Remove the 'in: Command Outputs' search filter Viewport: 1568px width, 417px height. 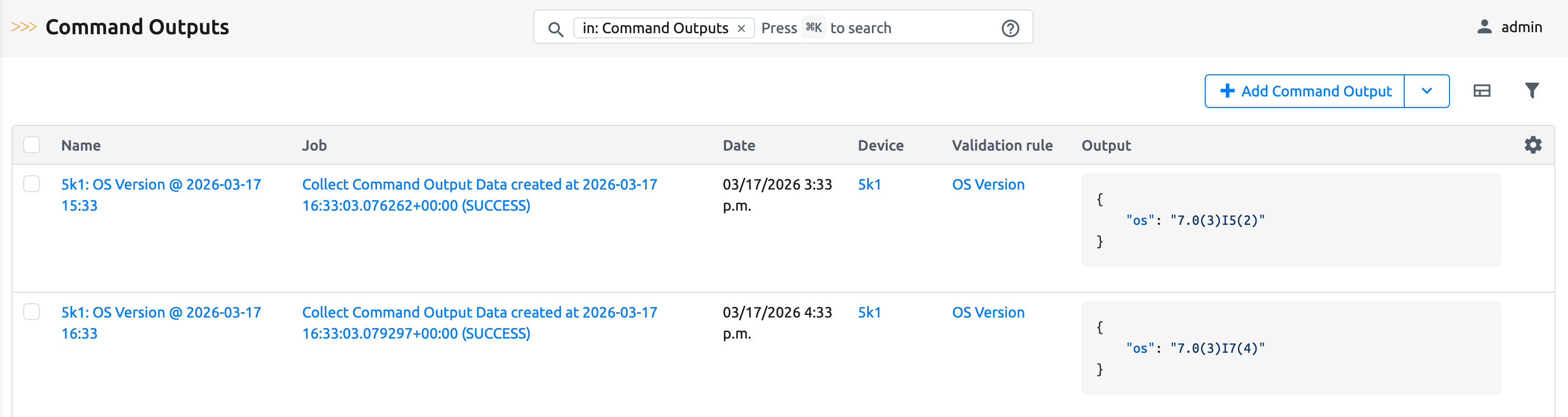[742, 28]
